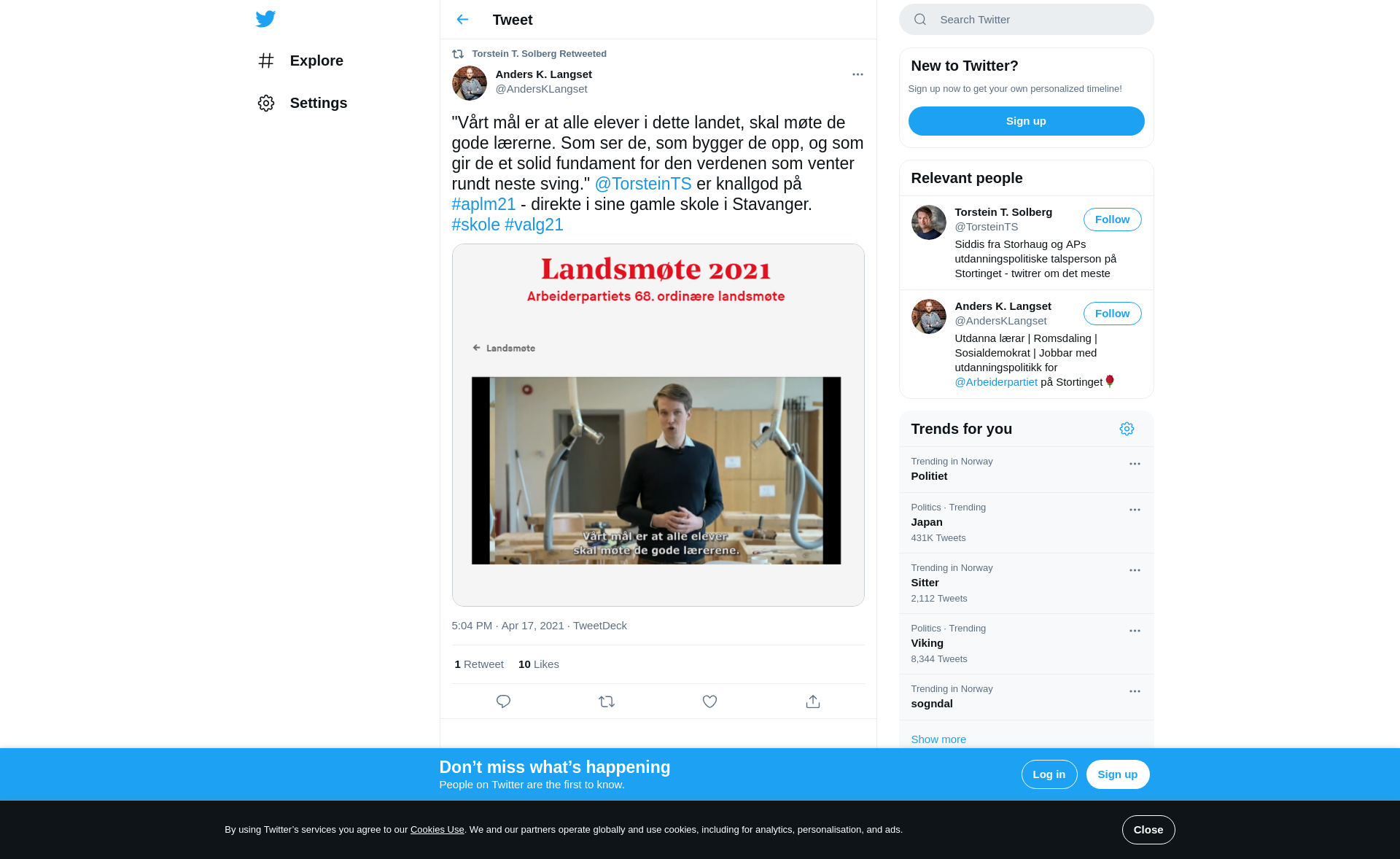Click the reply speech bubble icon
Screen dimensions: 1400x859
(503, 701)
